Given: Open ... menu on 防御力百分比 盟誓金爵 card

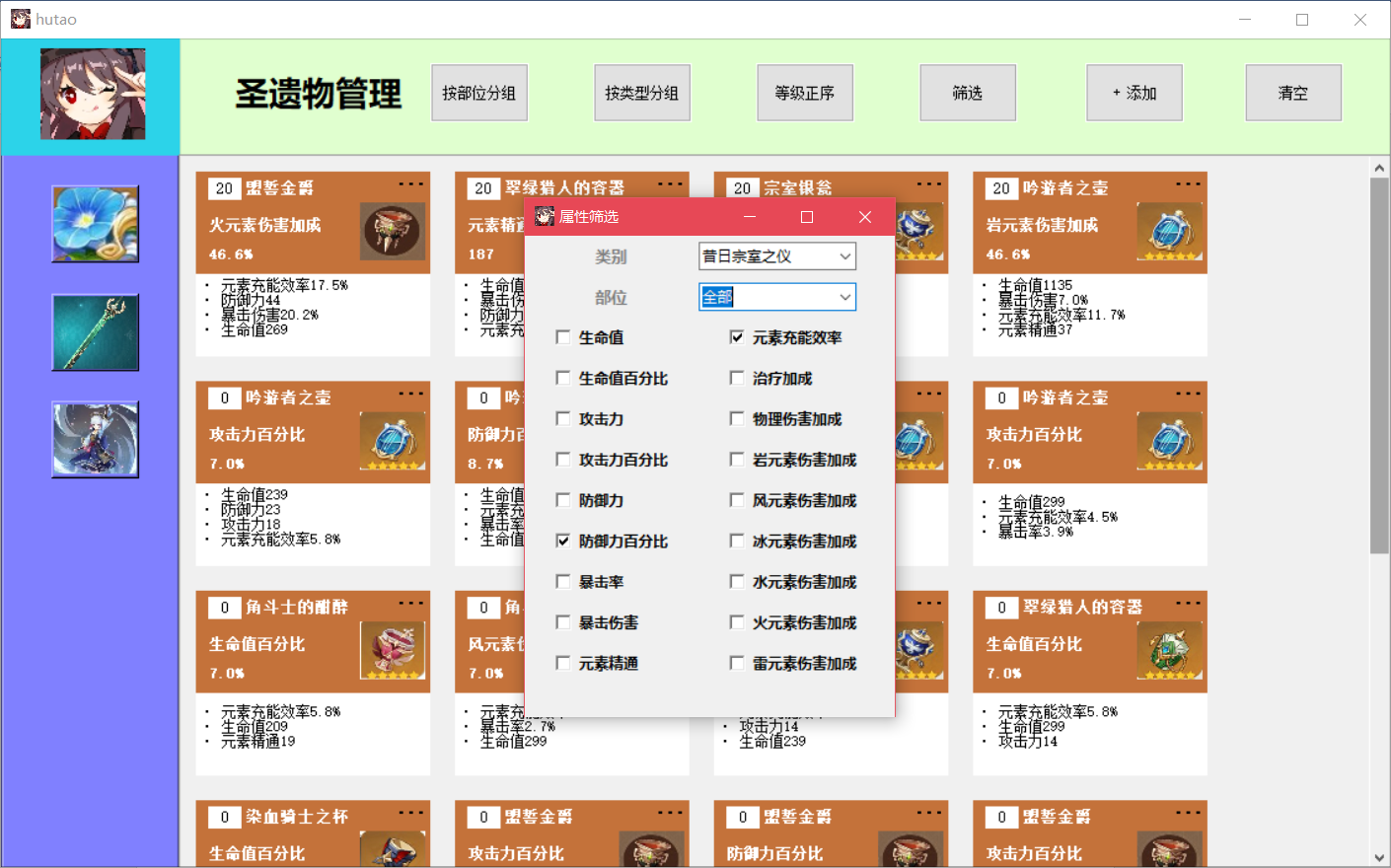Looking at the screenshot, I should [929, 813].
